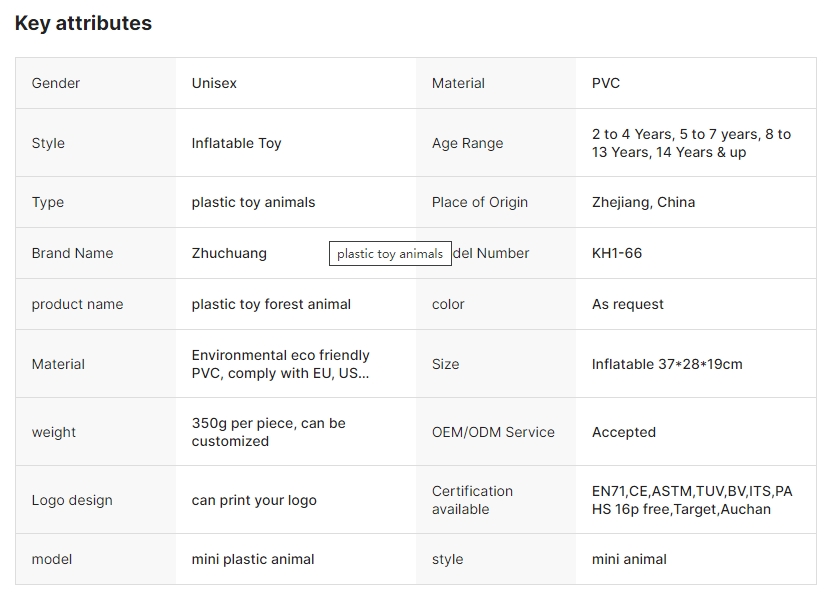Select the "Inflatable 37*28*19cm" size value
This screenshot has width=835, height=599.
667,364
